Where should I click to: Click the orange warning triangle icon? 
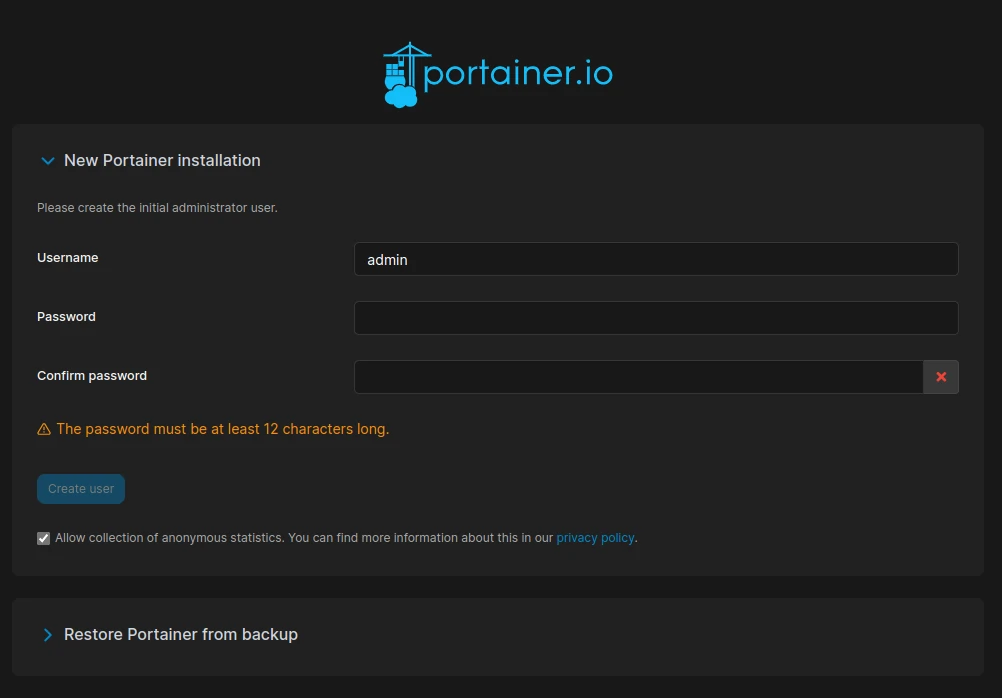pyautogui.click(x=44, y=429)
